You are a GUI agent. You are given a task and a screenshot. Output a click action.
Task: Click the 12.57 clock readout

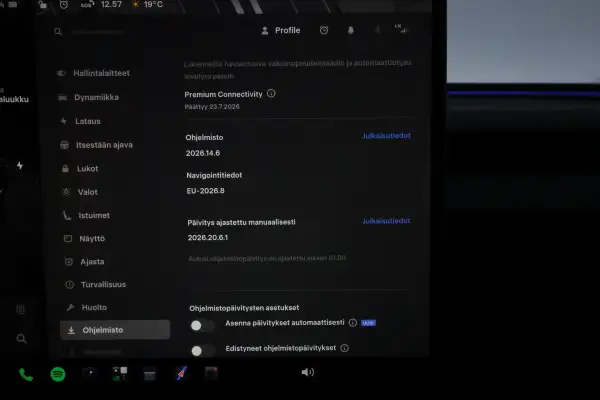pyautogui.click(x=111, y=5)
